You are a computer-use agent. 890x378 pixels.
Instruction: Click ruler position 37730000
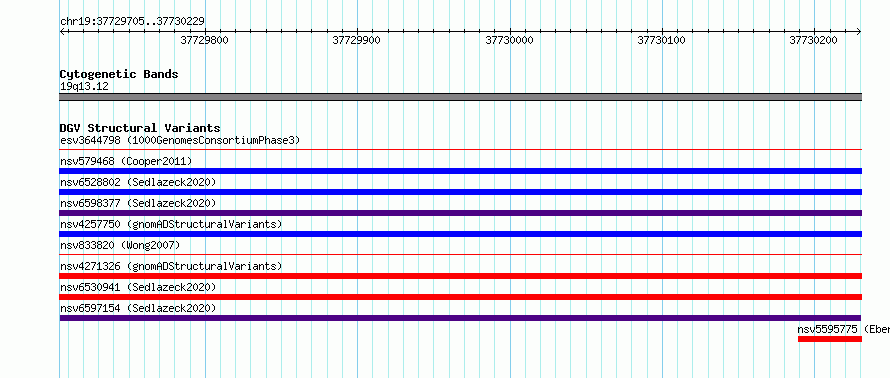pos(509,40)
